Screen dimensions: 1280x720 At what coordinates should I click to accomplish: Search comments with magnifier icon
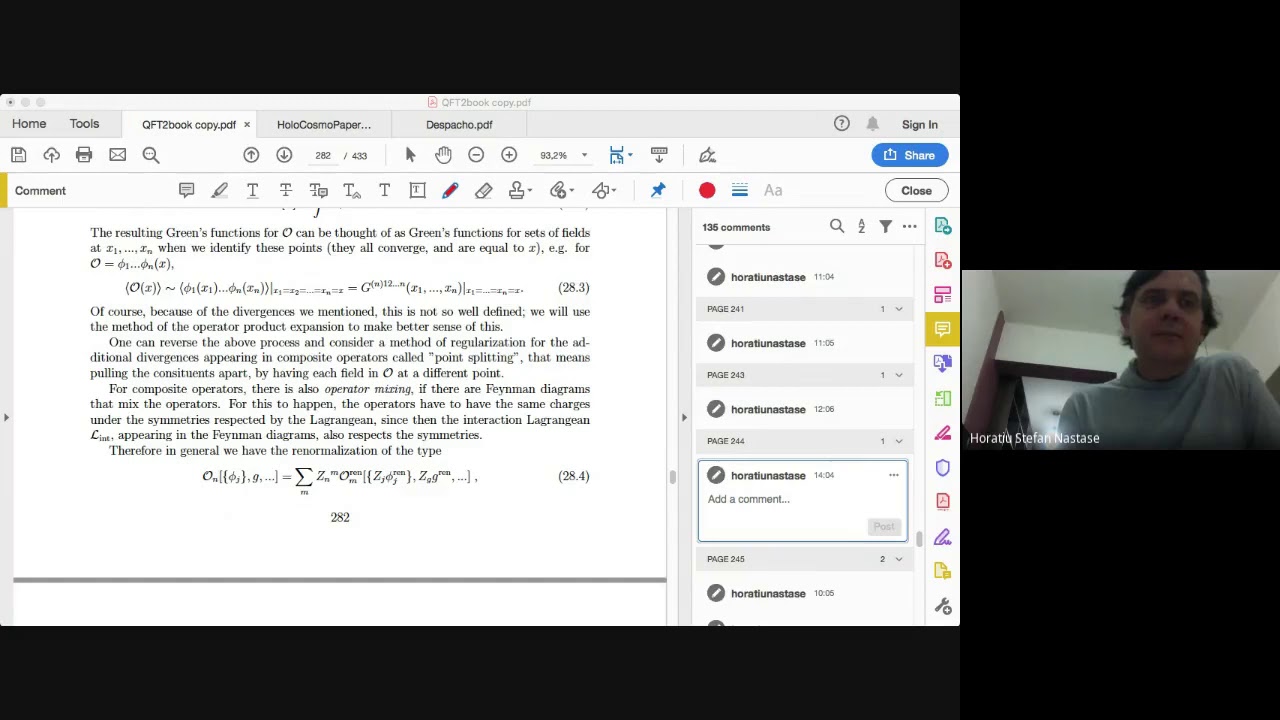click(837, 227)
